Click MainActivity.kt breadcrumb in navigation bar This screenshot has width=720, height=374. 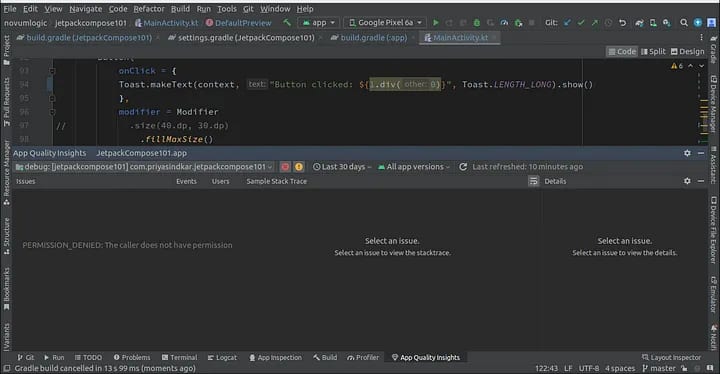[166, 23]
